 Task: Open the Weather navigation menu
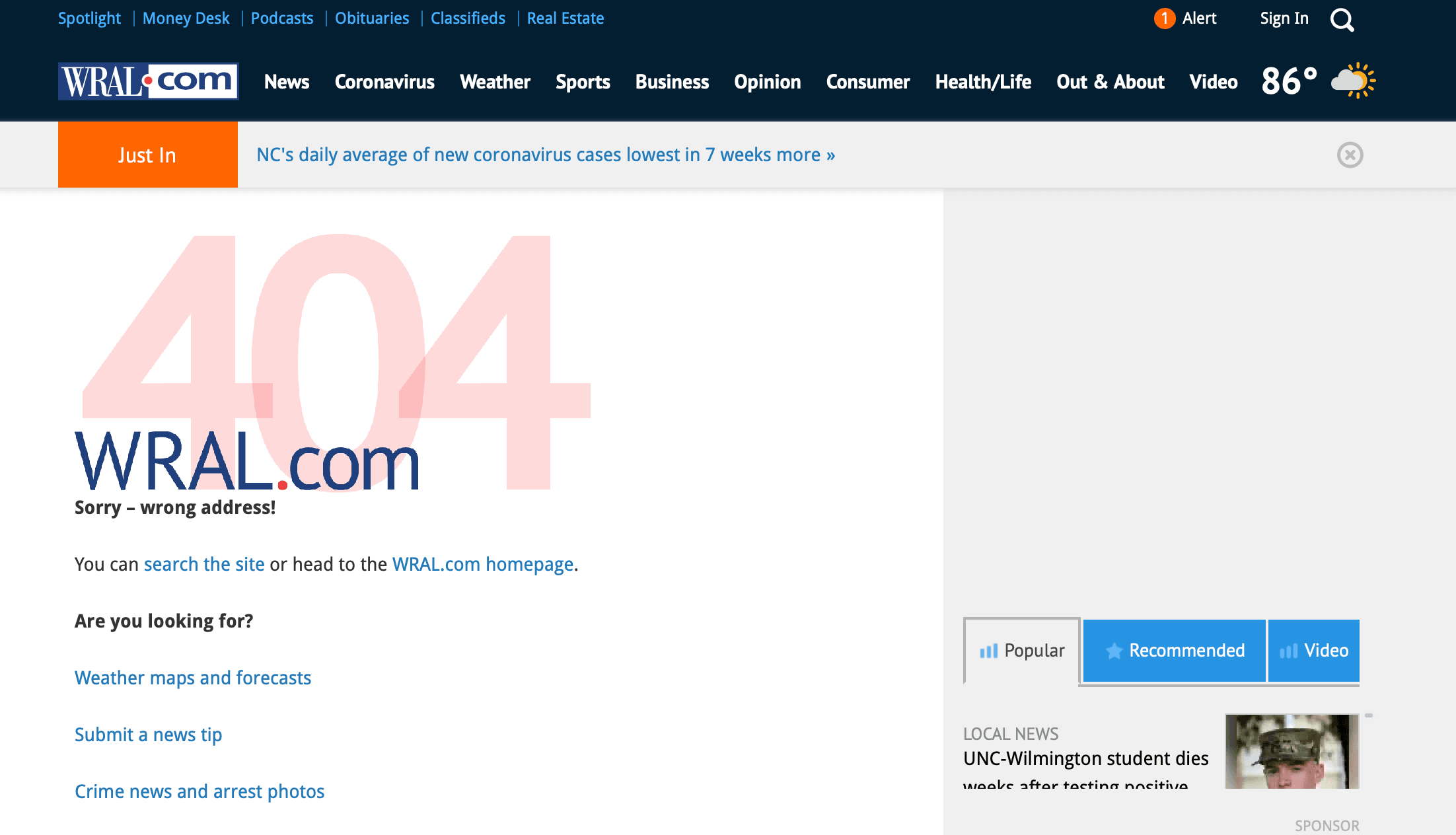click(x=495, y=82)
